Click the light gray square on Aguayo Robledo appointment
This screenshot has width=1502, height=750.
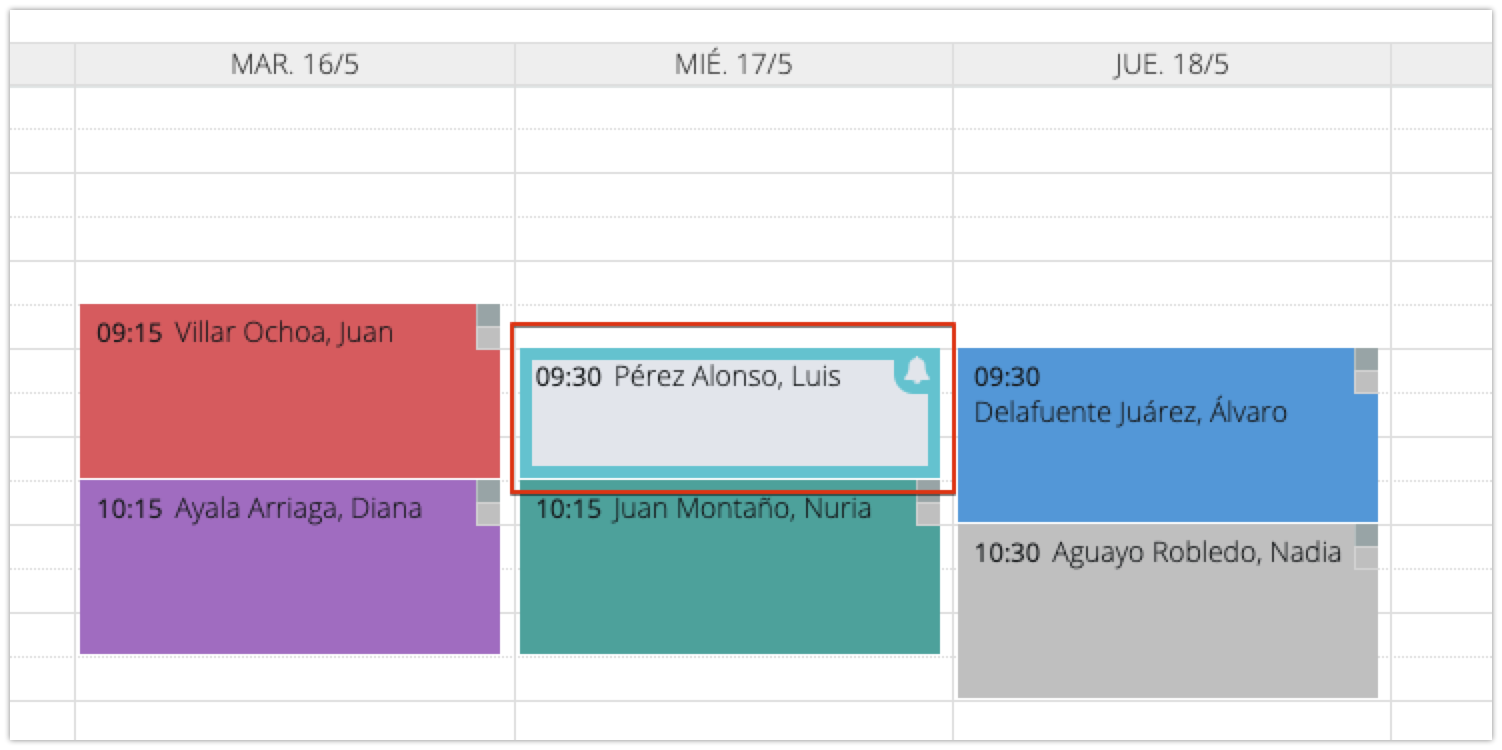[x=1366, y=558]
